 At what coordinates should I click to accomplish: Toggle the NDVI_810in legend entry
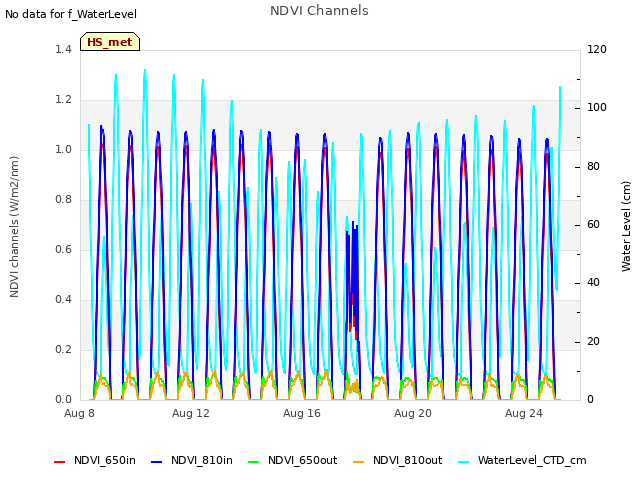click(192, 461)
